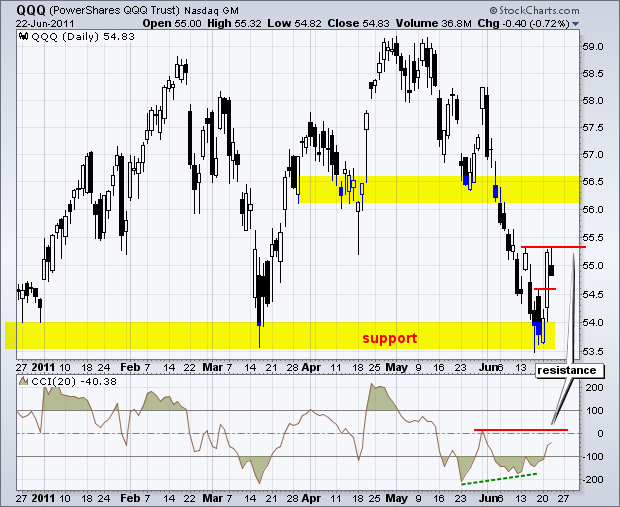The image size is (620, 507).
Task: Click the 22-Jun-2011 date label
Action: [45, 23]
